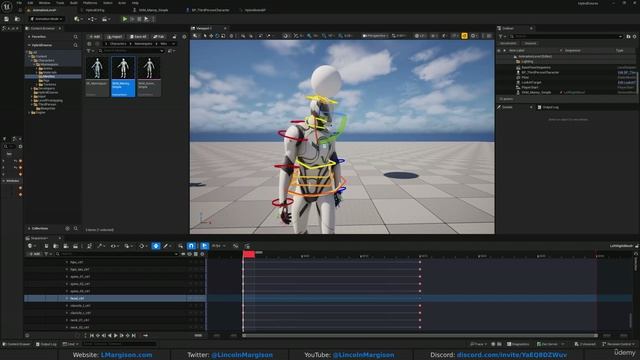This screenshot has width=640, height=360.
Task: Click the Unreal Engine logo icon
Action: coord(7,7)
